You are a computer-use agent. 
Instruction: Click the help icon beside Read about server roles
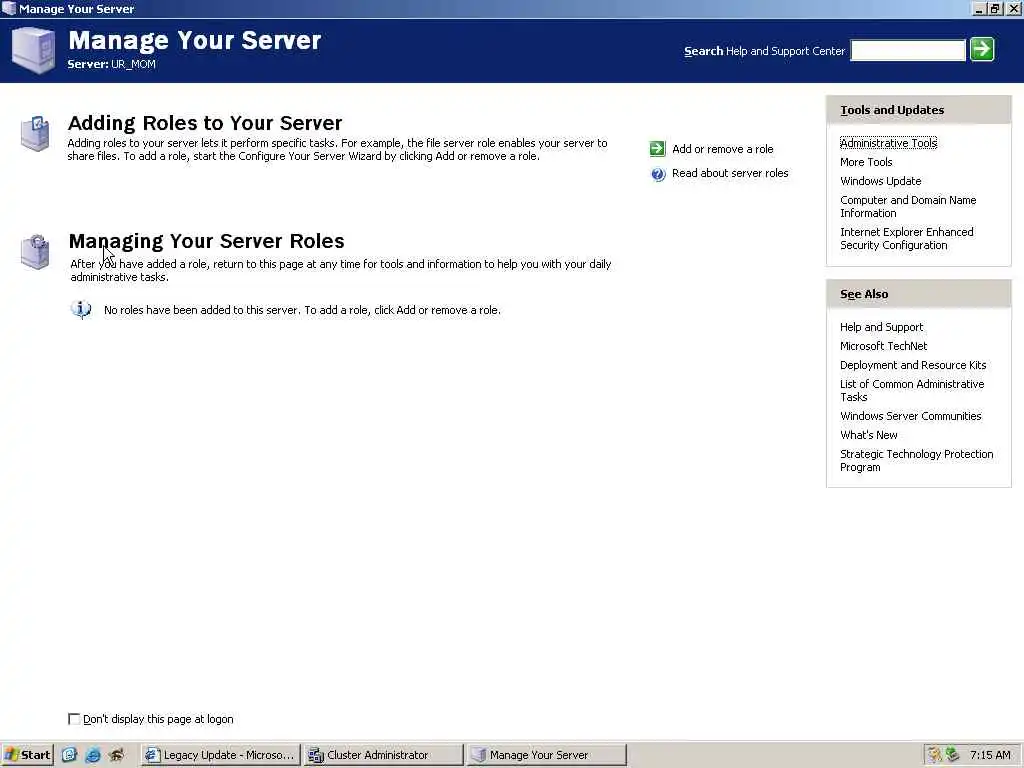pos(658,174)
